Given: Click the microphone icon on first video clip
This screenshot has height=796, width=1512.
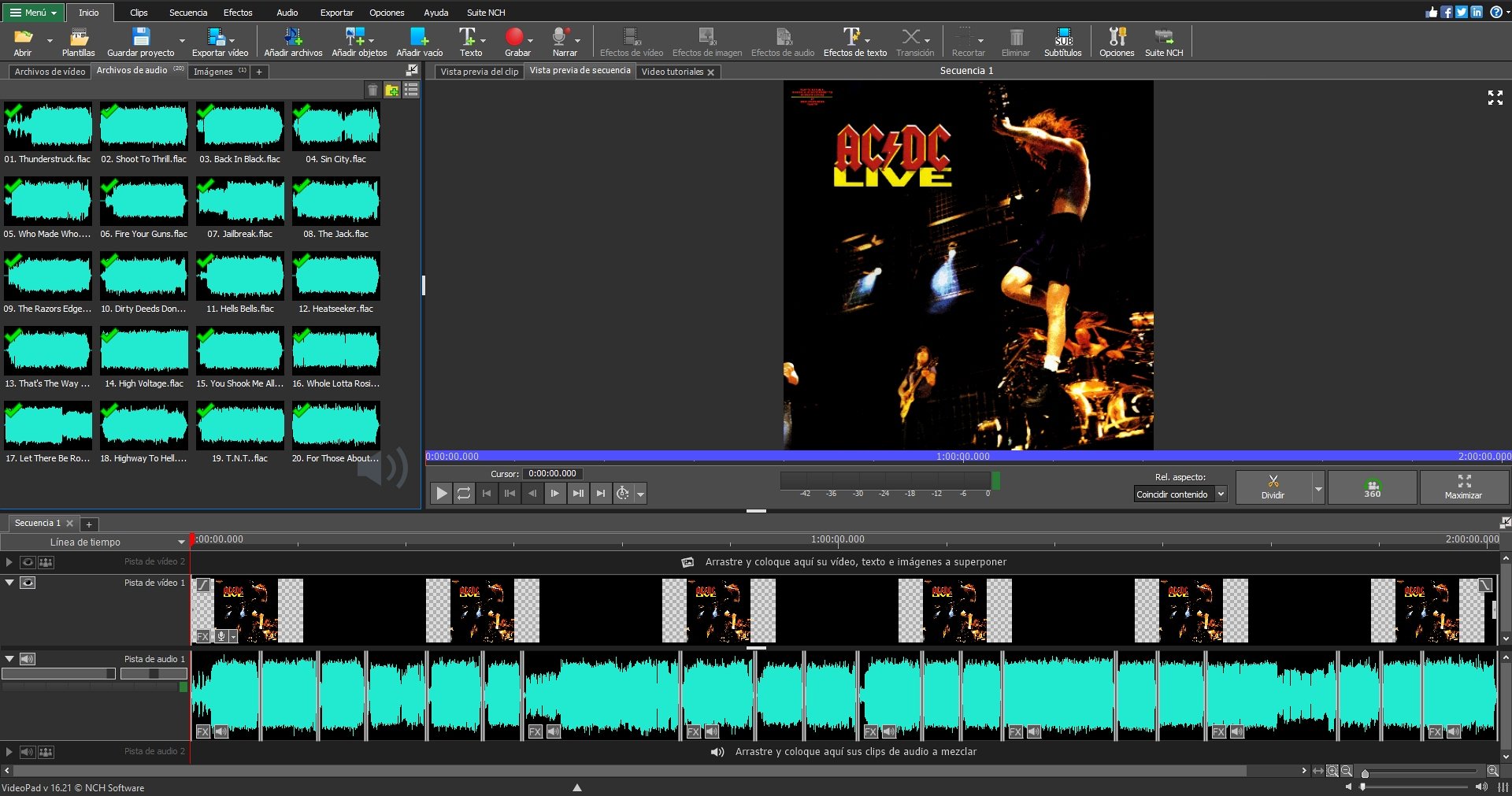Looking at the screenshot, I should 221,636.
